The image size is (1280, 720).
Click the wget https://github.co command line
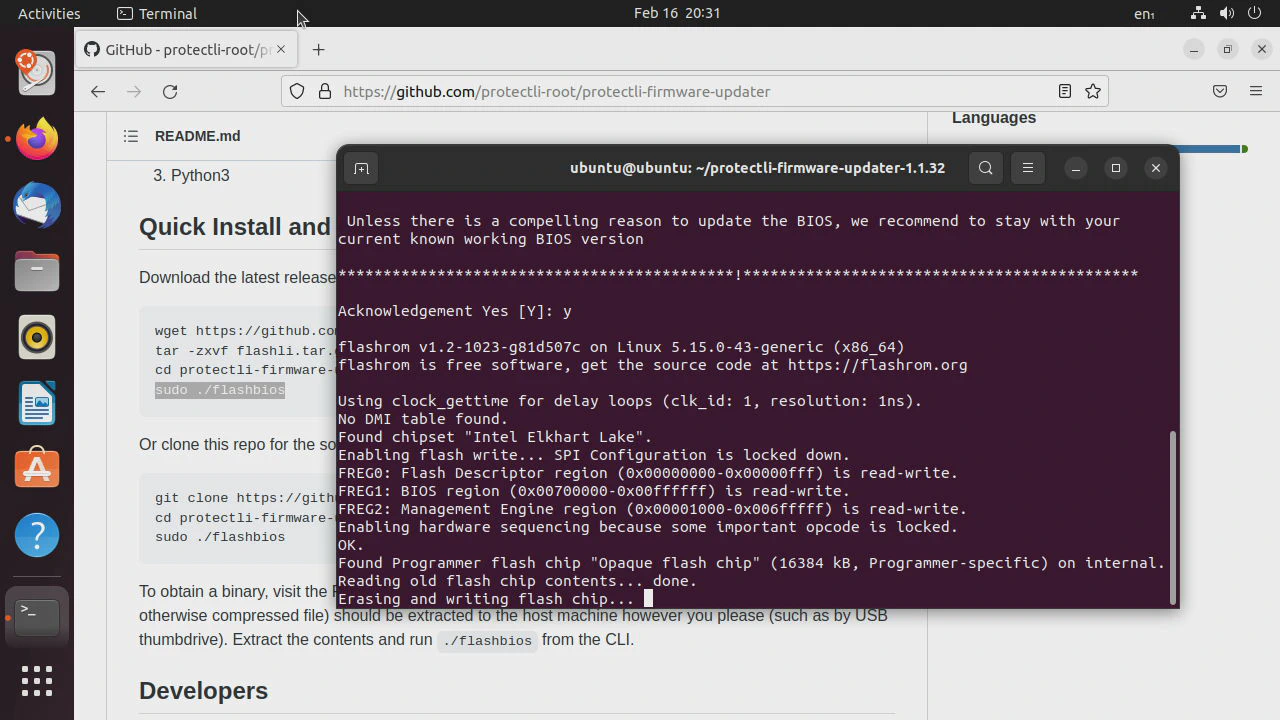(x=245, y=331)
